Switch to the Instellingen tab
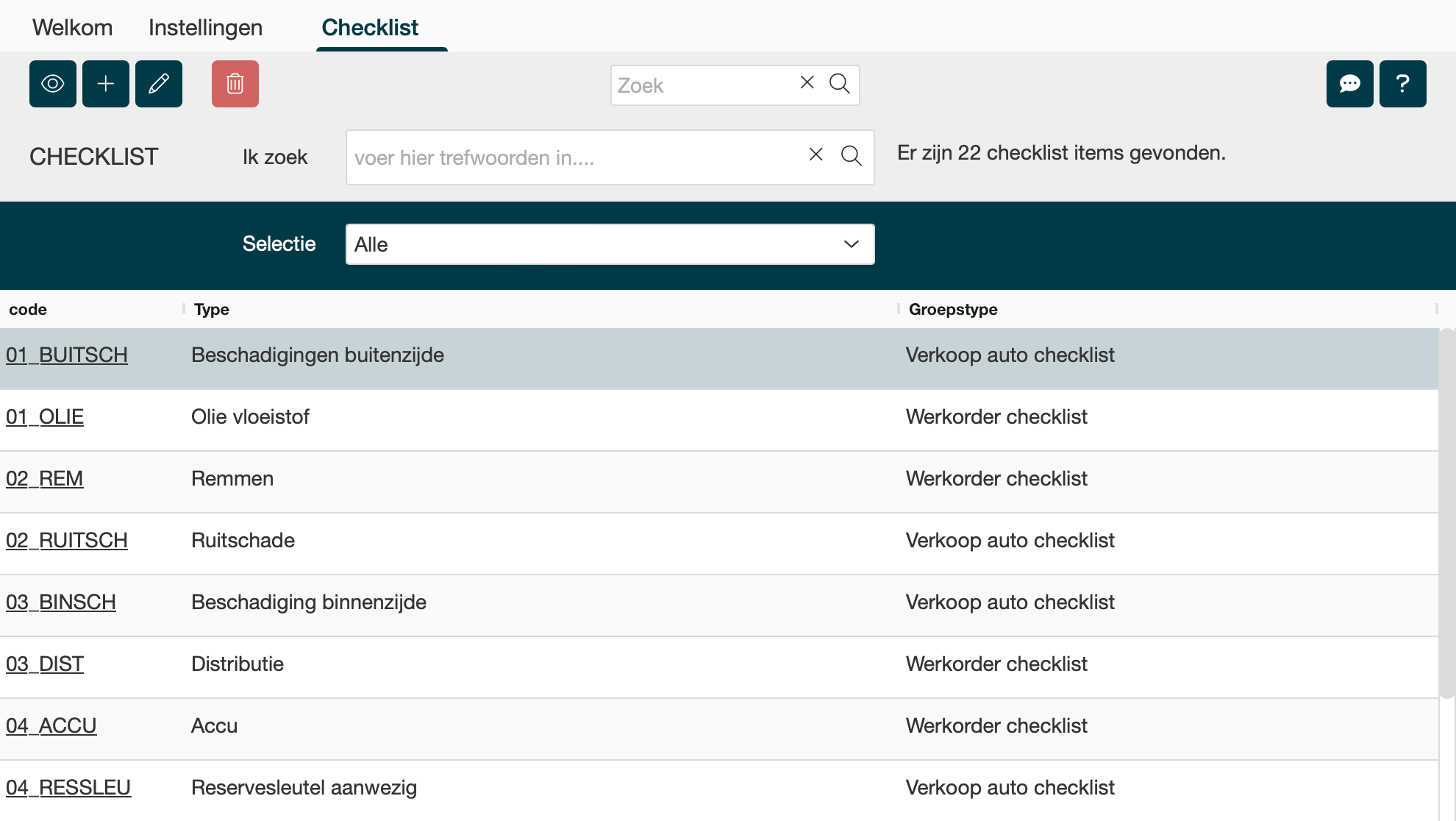The image size is (1456, 821). (x=205, y=27)
